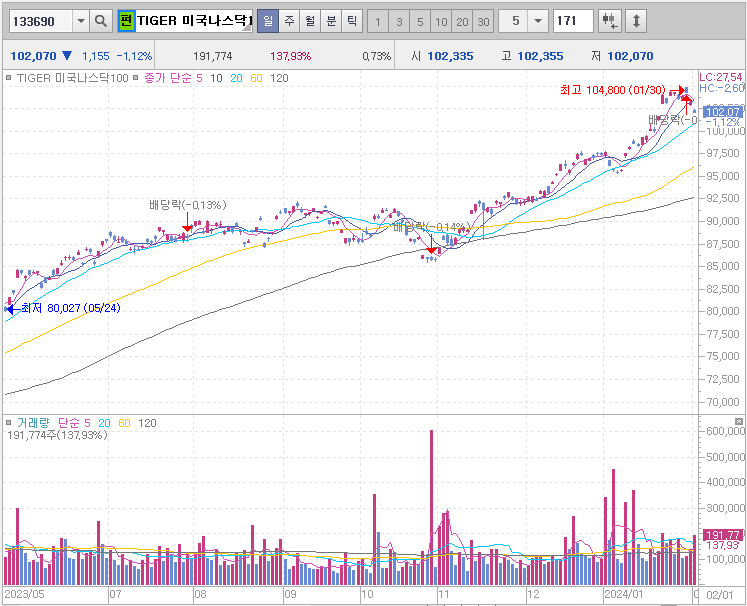
Task: Click the stock code field 133690
Action: pos(41,21)
